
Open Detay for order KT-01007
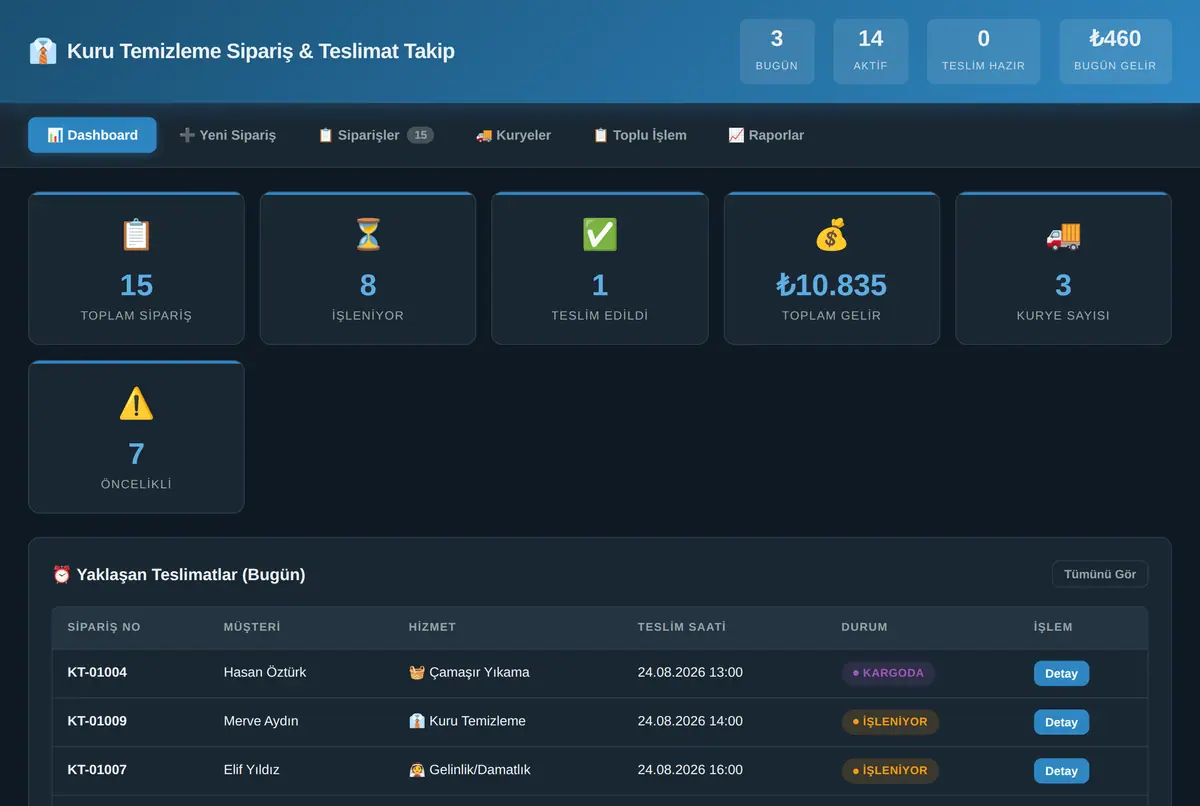[x=1061, y=771]
